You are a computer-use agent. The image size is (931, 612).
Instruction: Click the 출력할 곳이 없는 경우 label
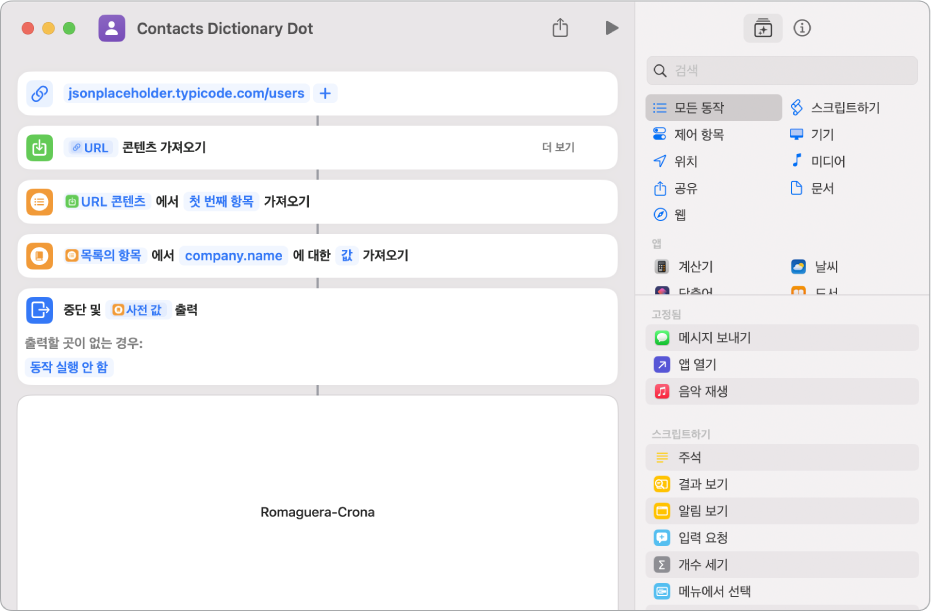(x=84, y=343)
